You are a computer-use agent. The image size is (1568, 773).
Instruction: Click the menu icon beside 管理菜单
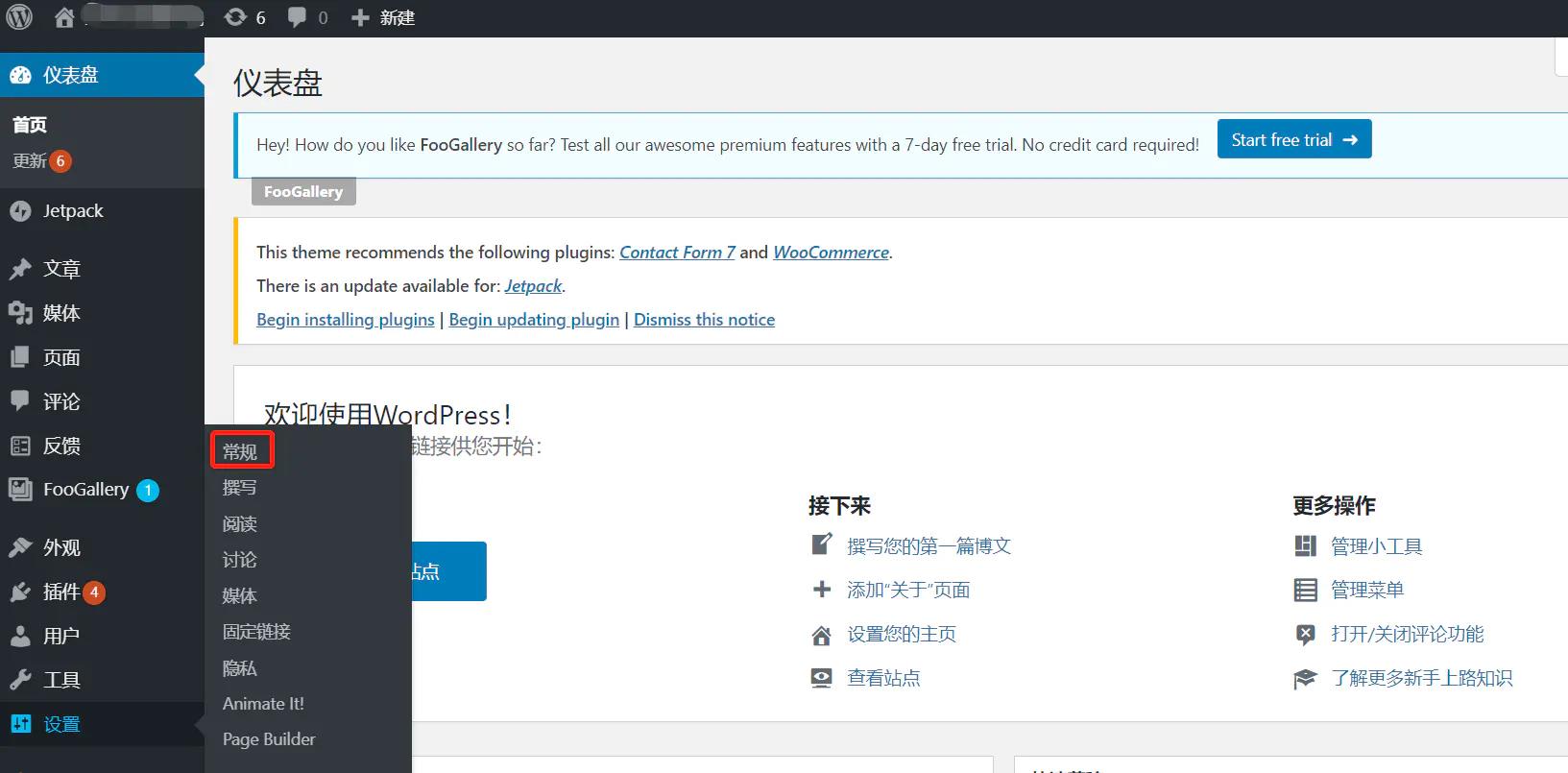click(x=1305, y=590)
